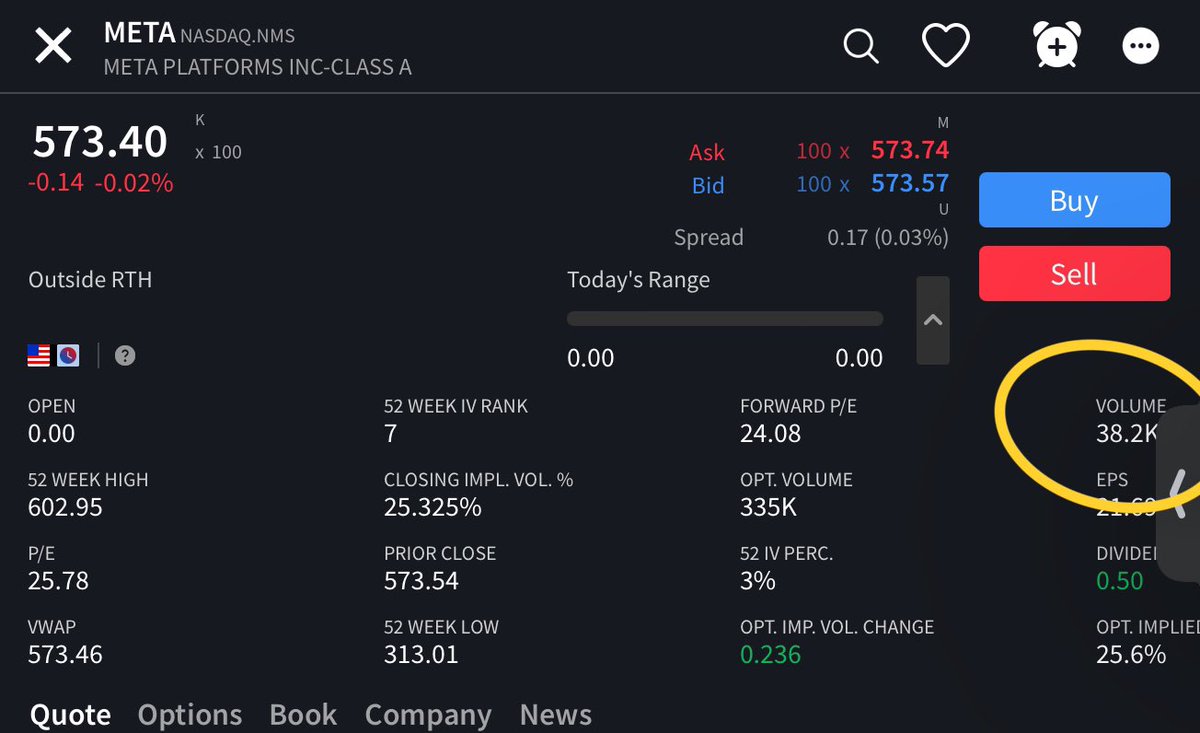Tap the red Sell button
1200x733 pixels.
(x=1074, y=273)
